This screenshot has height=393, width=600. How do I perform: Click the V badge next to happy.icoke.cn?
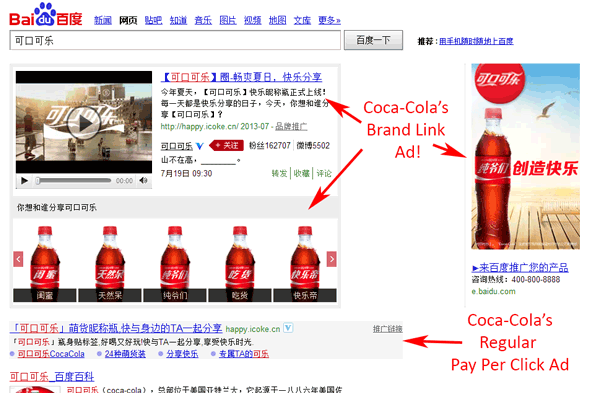288,328
